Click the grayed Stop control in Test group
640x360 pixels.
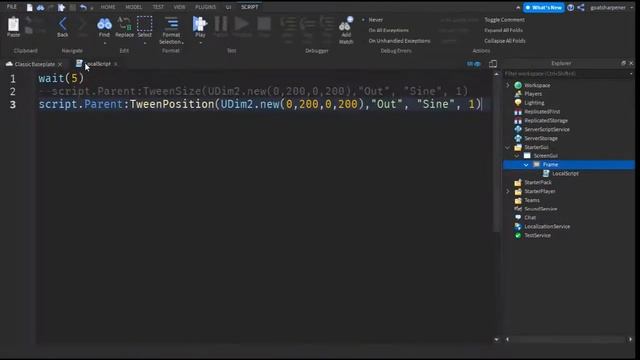[264, 24]
